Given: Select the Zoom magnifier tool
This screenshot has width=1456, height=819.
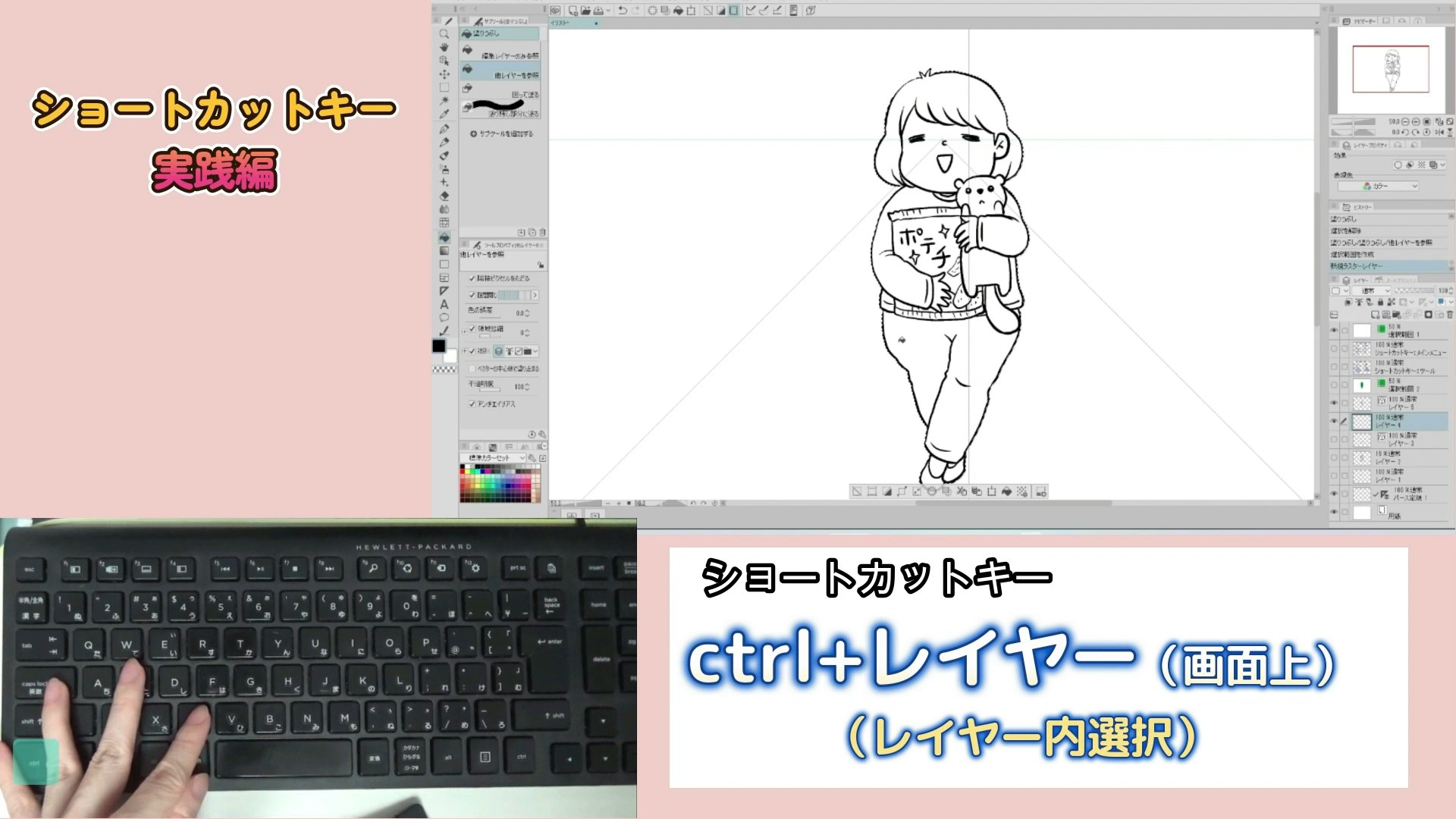Looking at the screenshot, I should pos(444,34).
